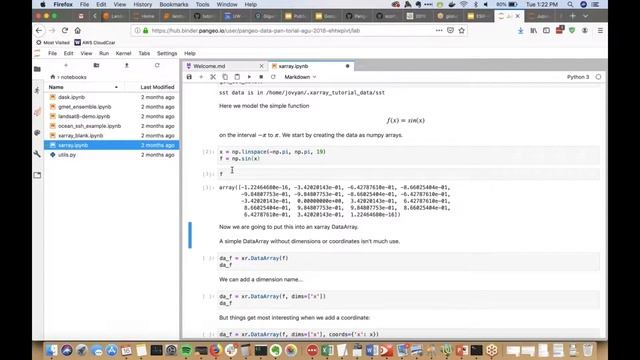Go to Firefox home page
This screenshot has width=640, height=360.
click(78, 31)
